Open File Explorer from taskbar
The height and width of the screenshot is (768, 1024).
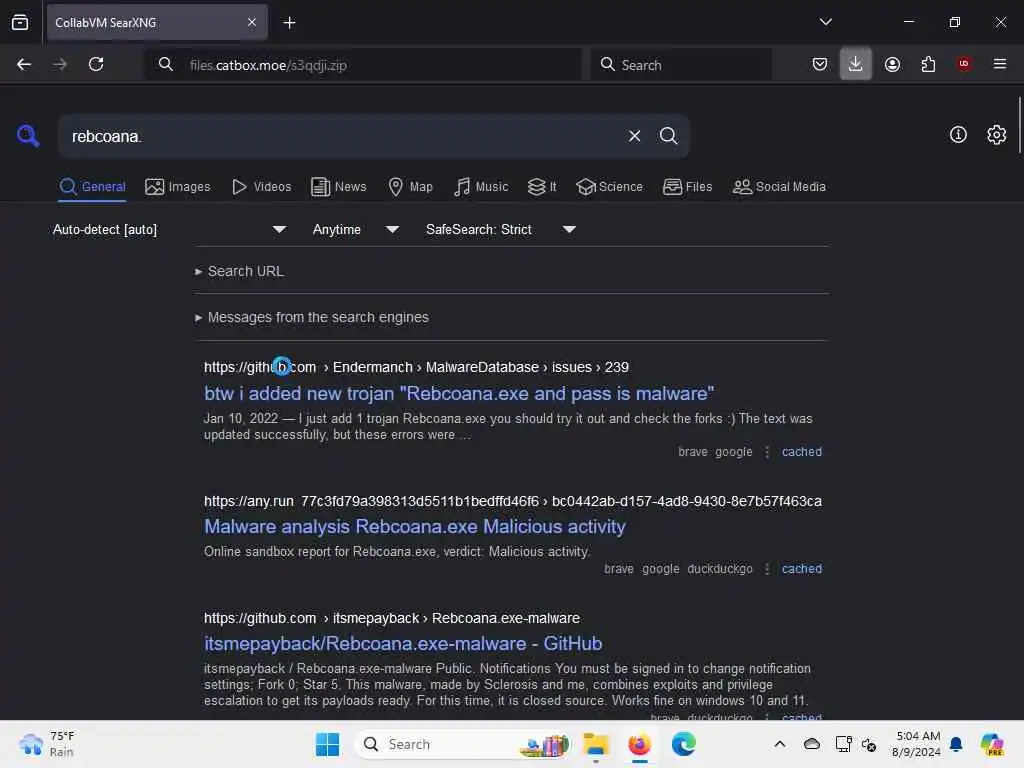click(x=596, y=744)
